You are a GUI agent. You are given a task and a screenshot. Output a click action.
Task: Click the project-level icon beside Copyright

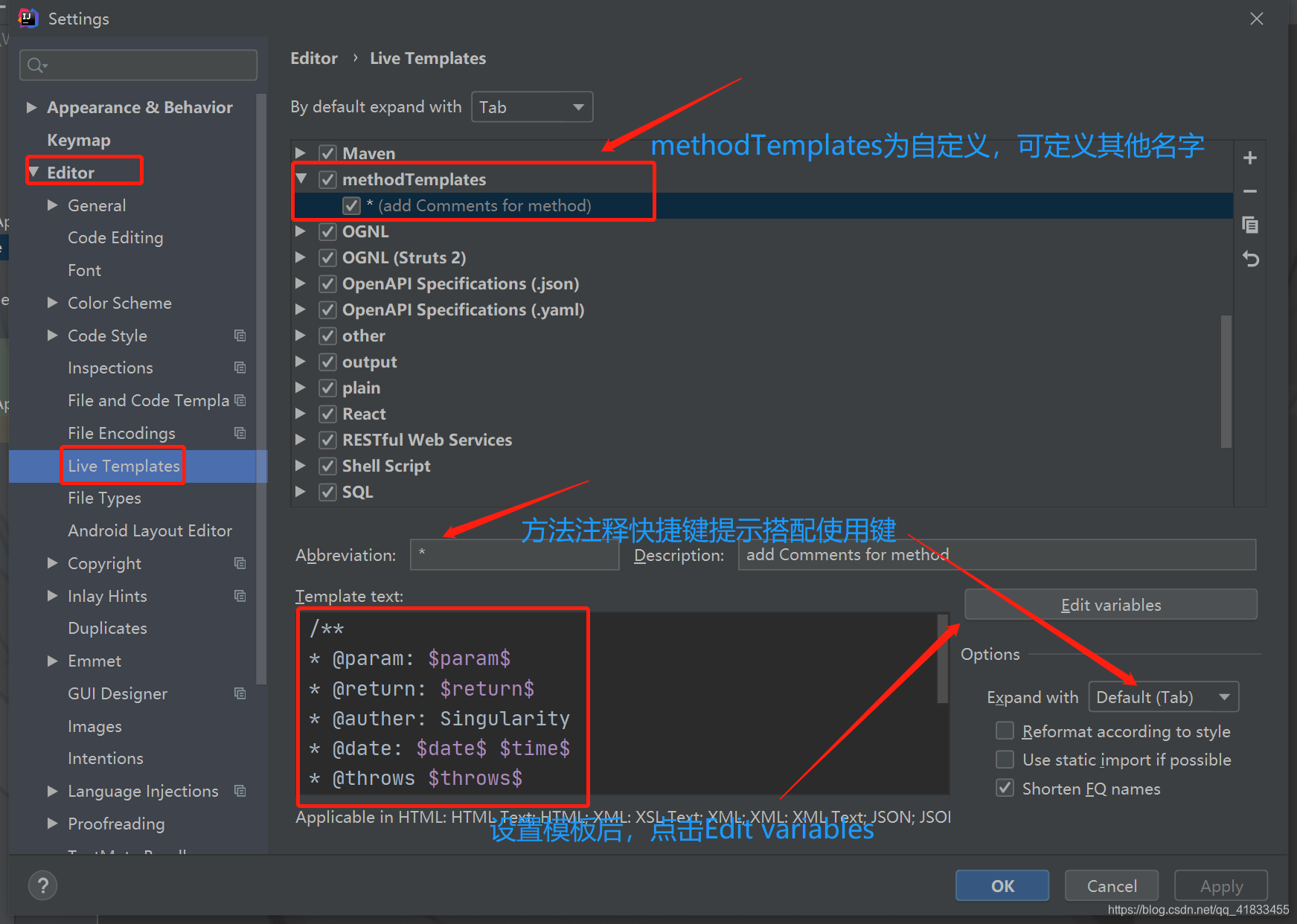tap(240, 563)
